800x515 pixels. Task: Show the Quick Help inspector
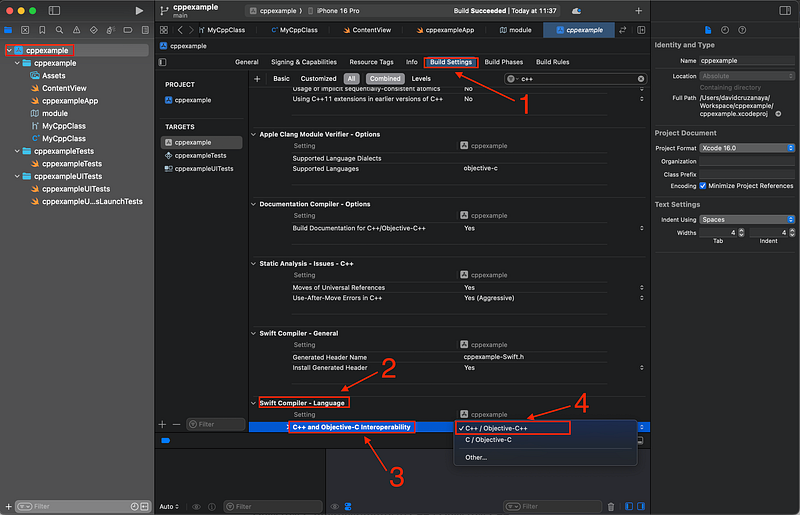742,30
